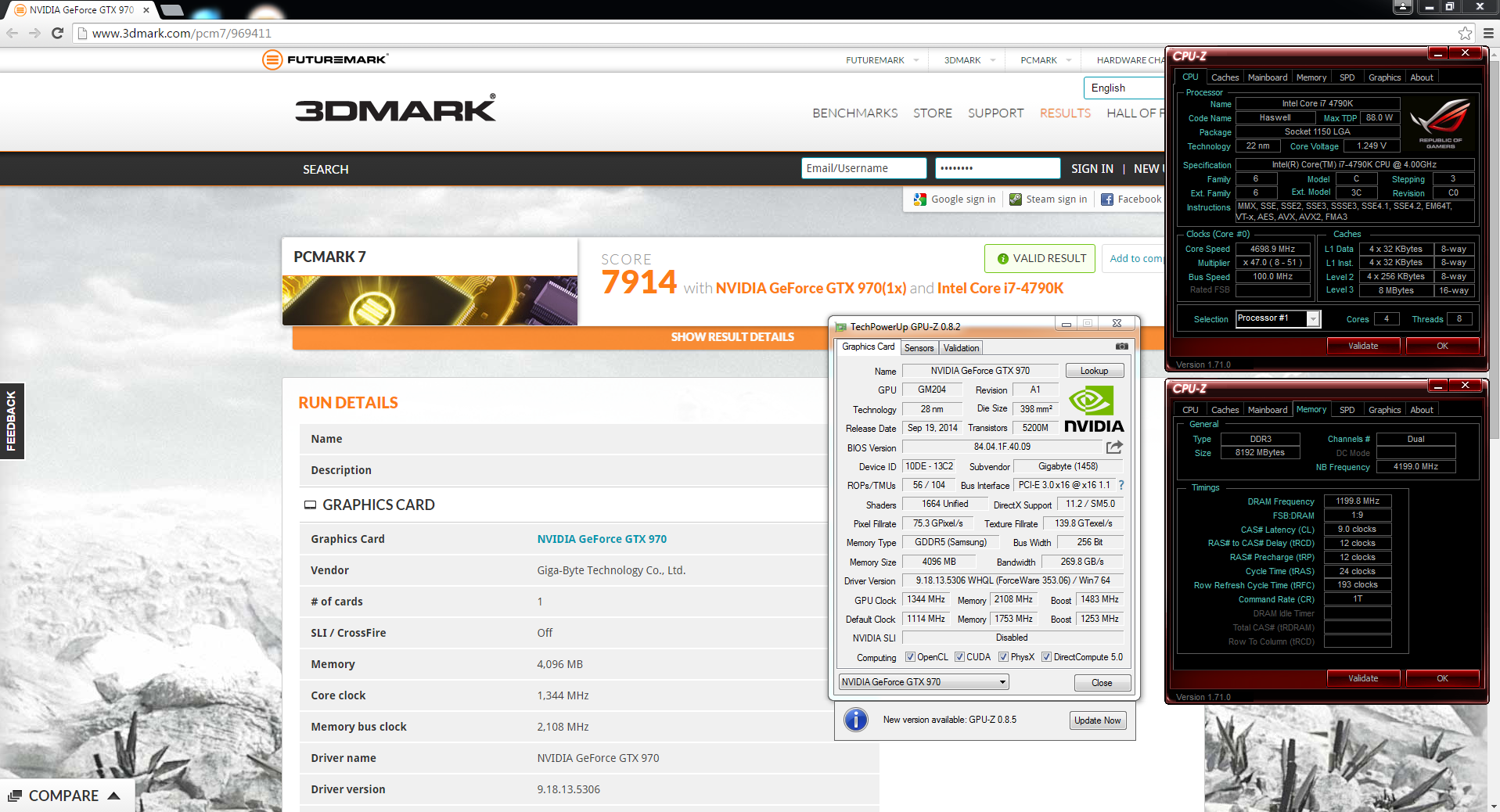Open BENCHMARKS navigation menu

[x=854, y=113]
